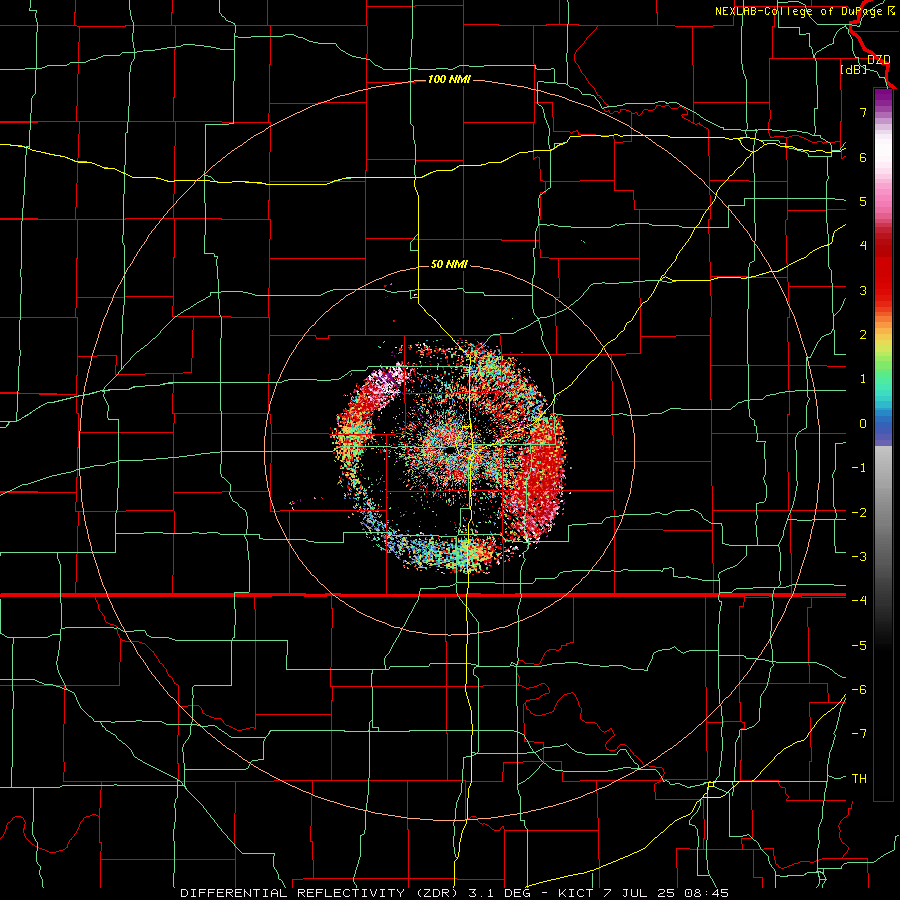Screen dimensions: 900x900
Task: Click the -1 value on the color scale
Action: click(x=859, y=468)
